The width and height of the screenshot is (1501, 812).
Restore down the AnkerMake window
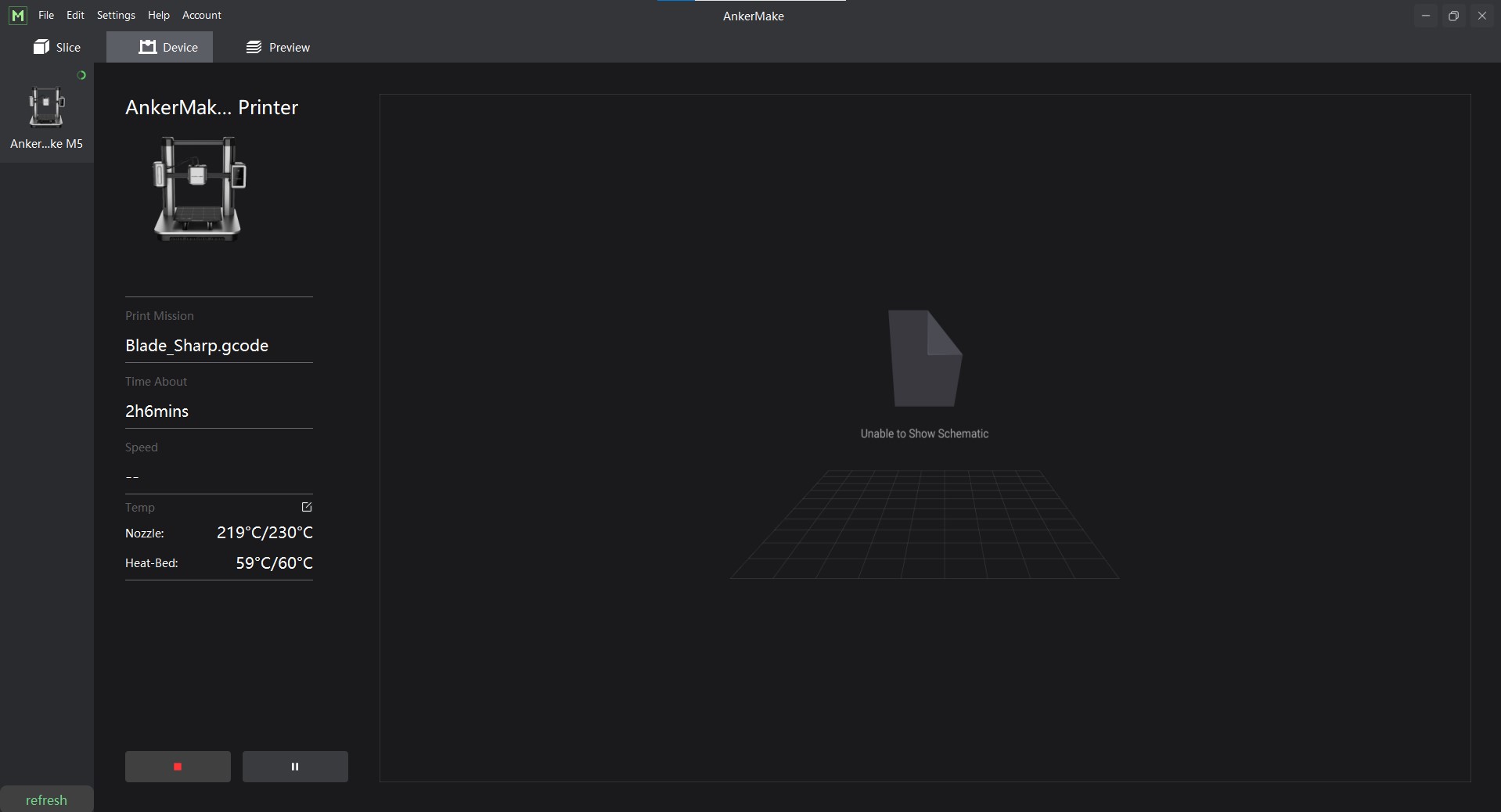pos(1454,16)
